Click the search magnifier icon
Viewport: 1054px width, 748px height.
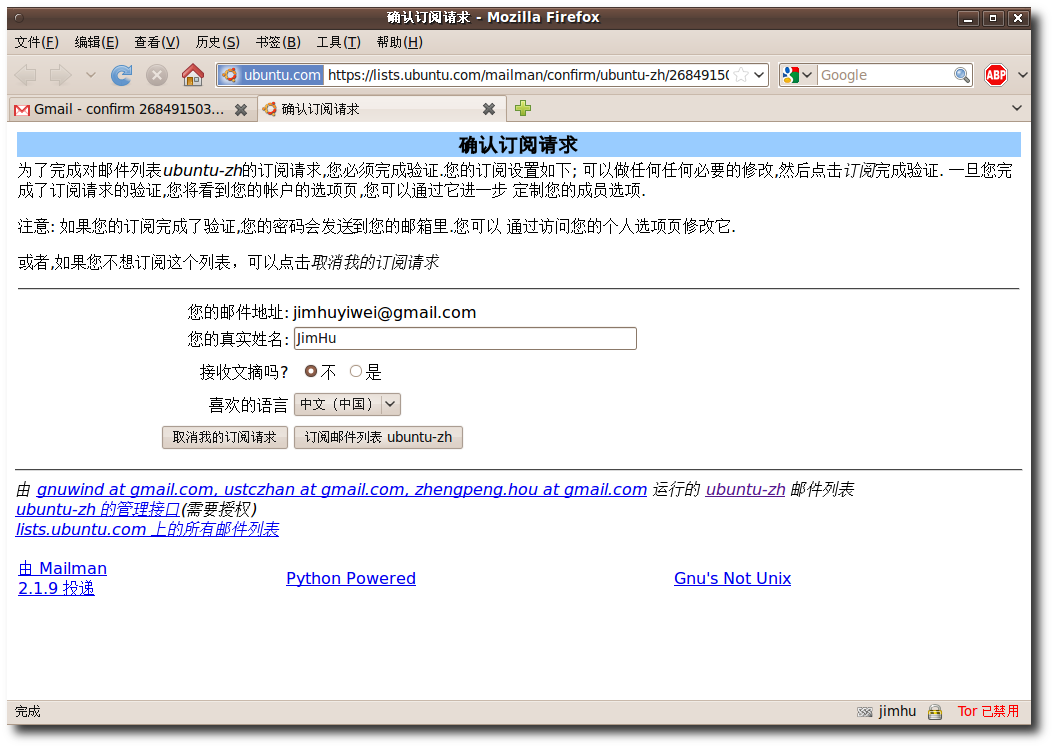[x=962, y=75]
